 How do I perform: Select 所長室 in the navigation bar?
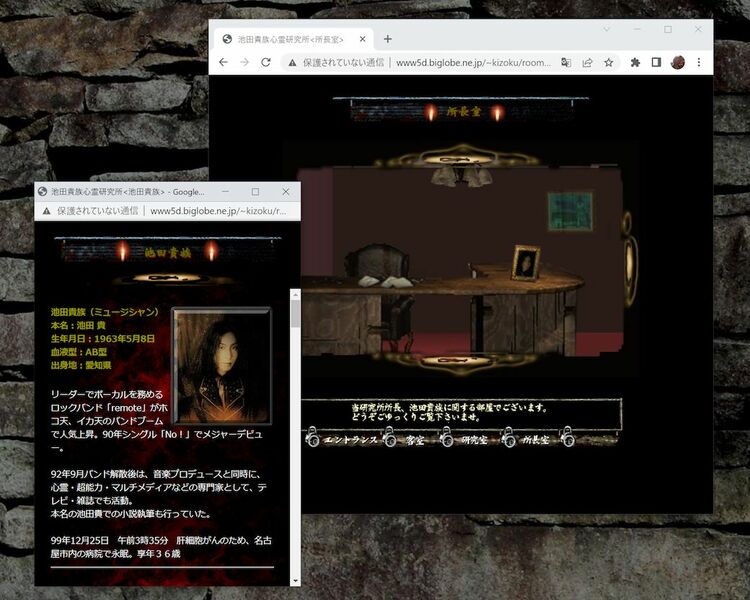(536, 440)
